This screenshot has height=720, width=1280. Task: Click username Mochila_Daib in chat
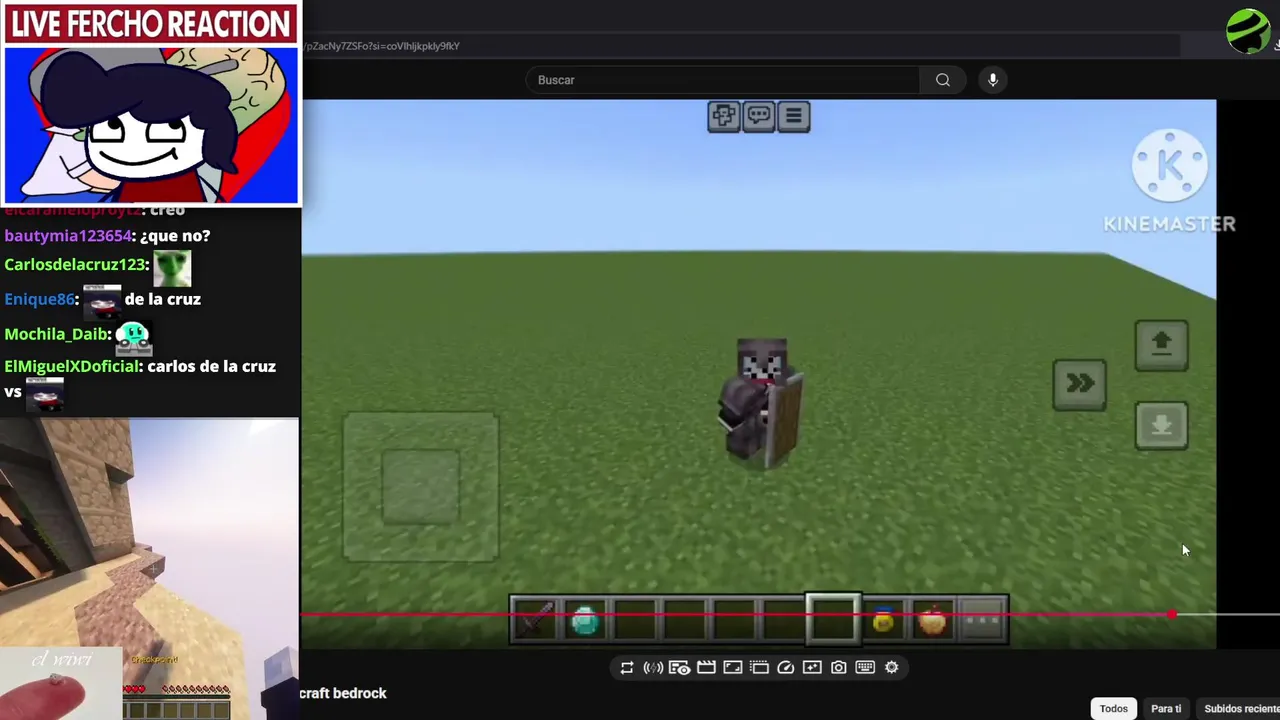click(57, 334)
